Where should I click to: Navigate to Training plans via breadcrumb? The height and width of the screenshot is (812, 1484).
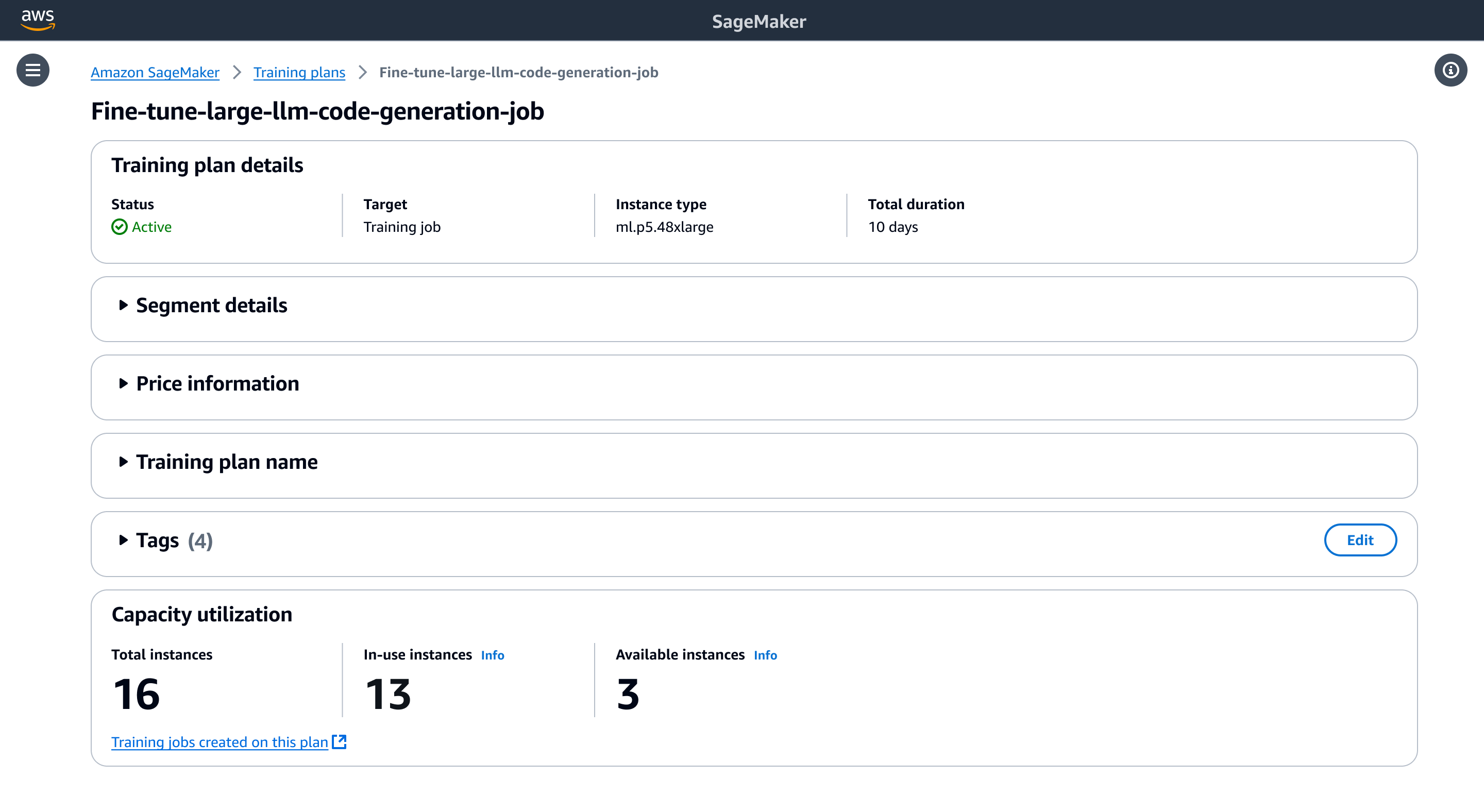pos(299,73)
